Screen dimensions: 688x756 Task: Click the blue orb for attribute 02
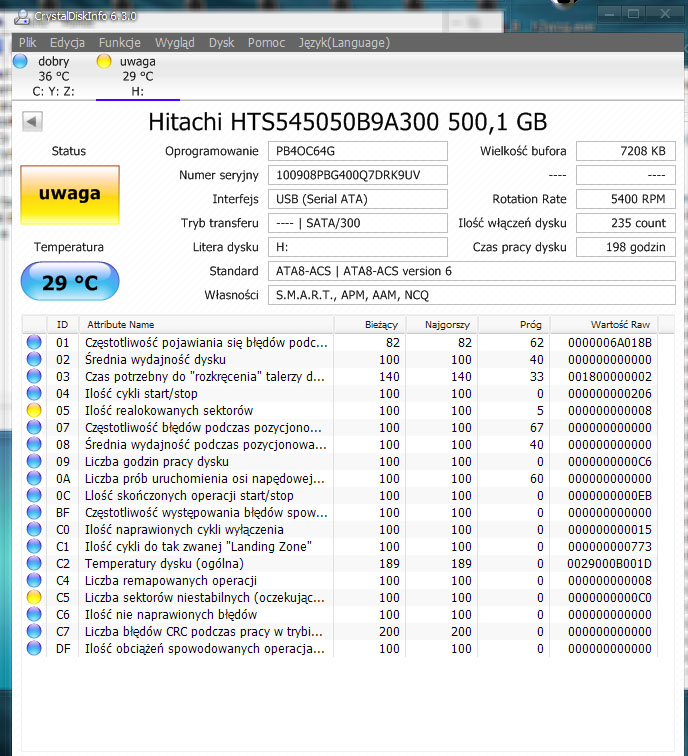point(34,359)
